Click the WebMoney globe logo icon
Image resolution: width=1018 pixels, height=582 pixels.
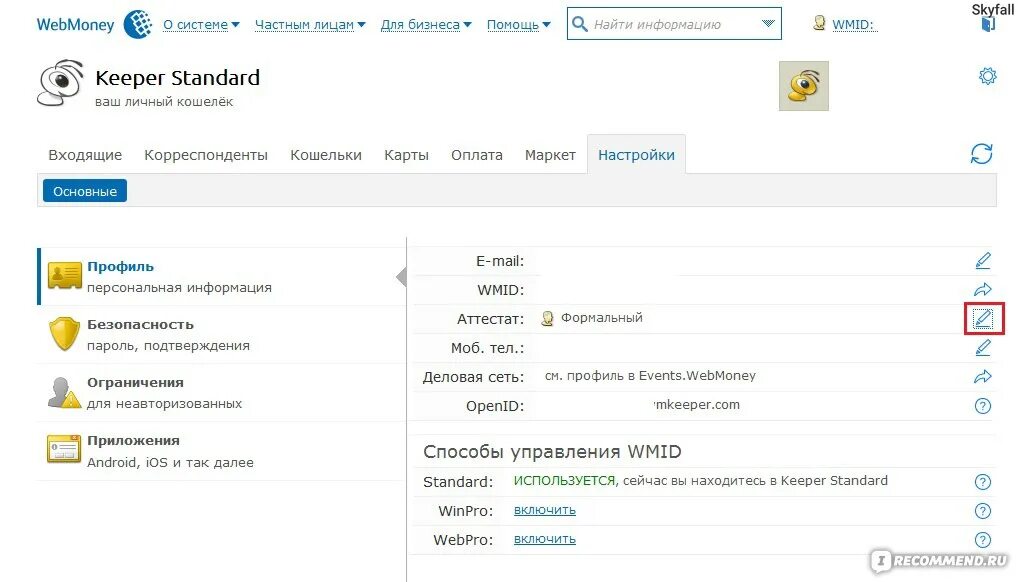(x=138, y=25)
